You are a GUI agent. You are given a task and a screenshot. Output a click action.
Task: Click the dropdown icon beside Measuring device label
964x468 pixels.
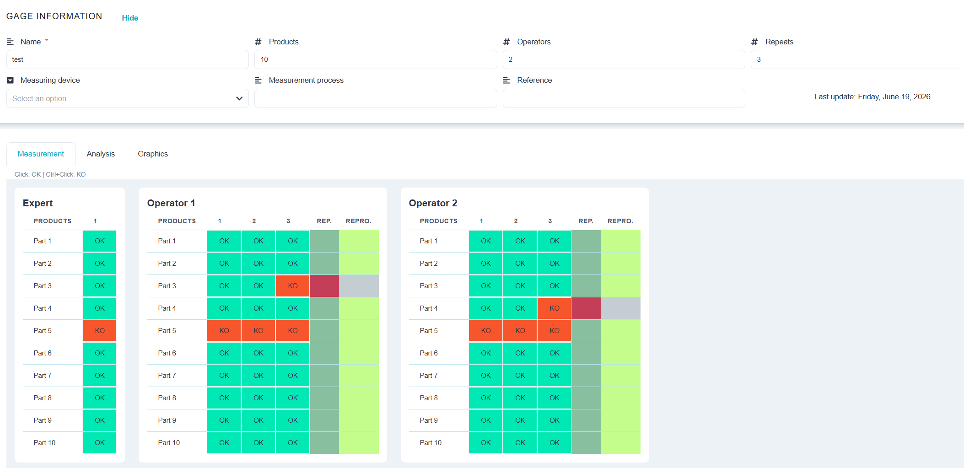10,81
